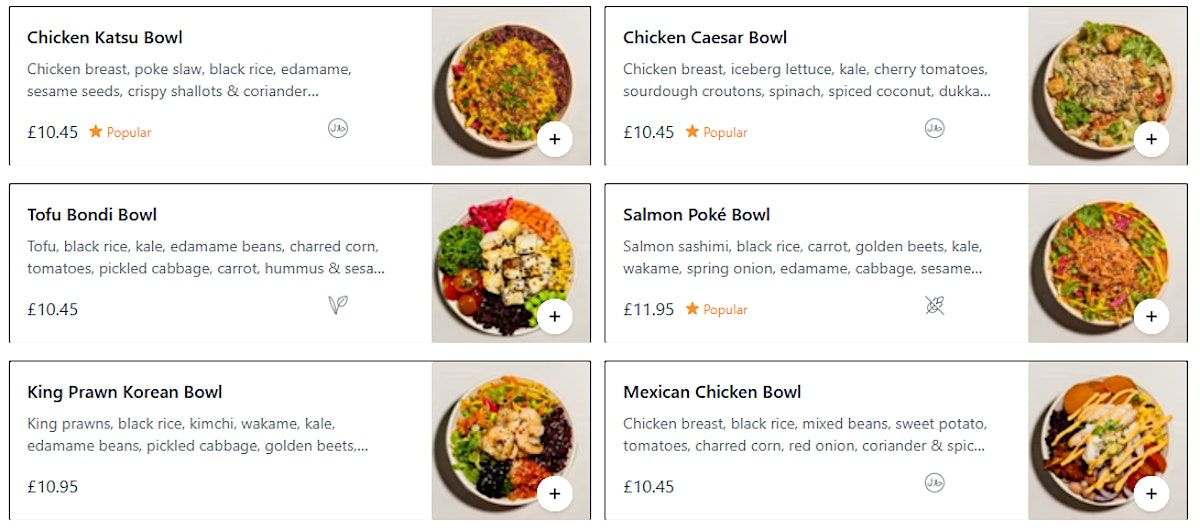Image resolution: width=1200 pixels, height=530 pixels.
Task: Click vegan leaf icon on Tofu Bondi Bowl
Action: click(338, 305)
